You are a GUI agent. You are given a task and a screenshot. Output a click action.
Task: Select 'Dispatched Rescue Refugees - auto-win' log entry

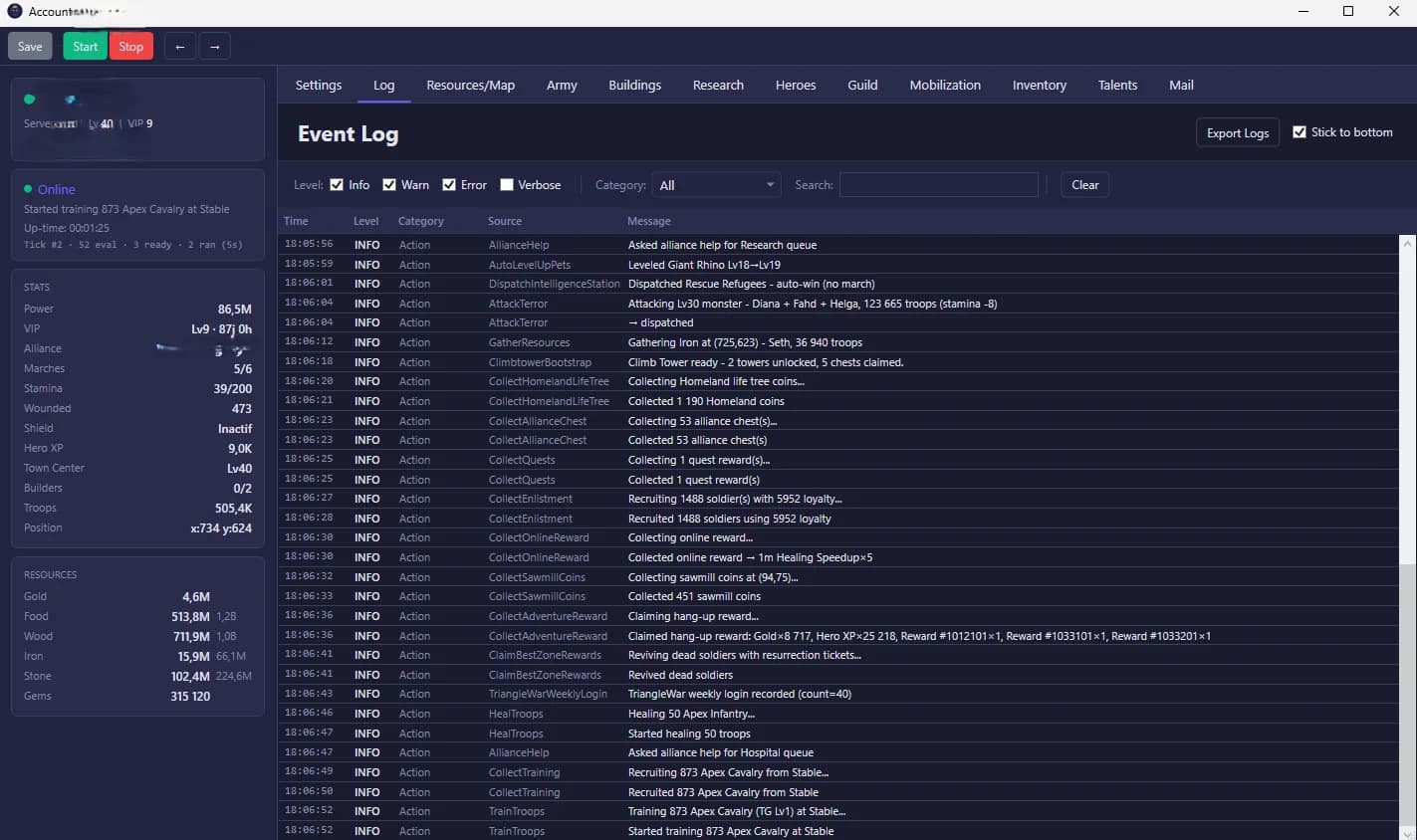838,284
